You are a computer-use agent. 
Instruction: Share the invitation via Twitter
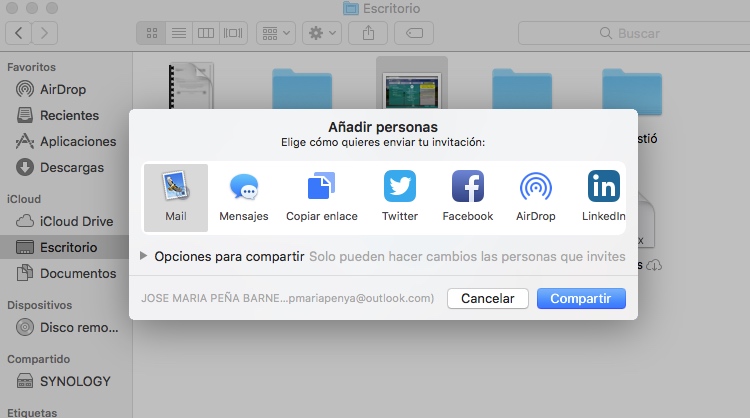point(400,198)
